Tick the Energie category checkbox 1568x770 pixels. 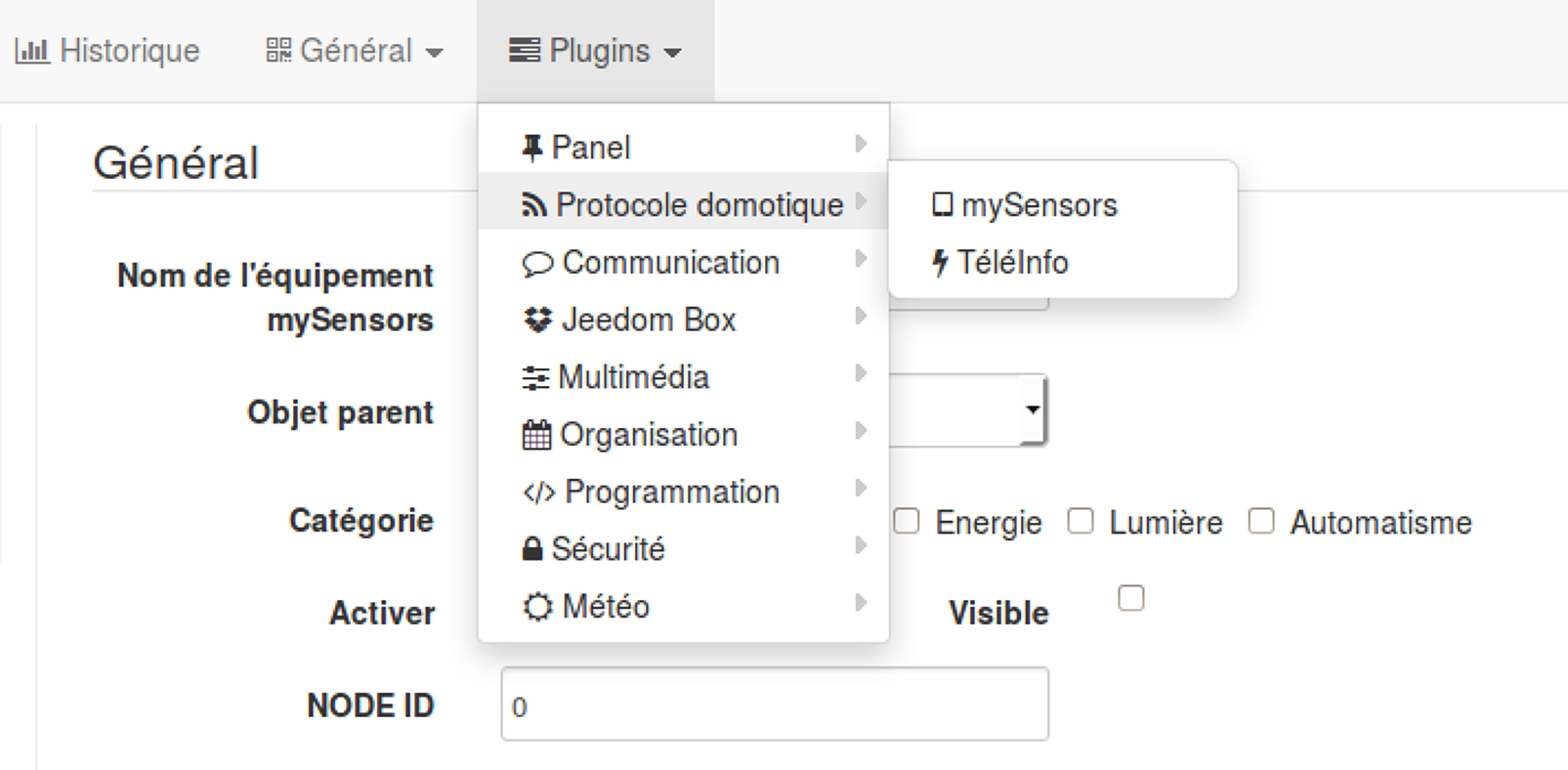(x=907, y=522)
